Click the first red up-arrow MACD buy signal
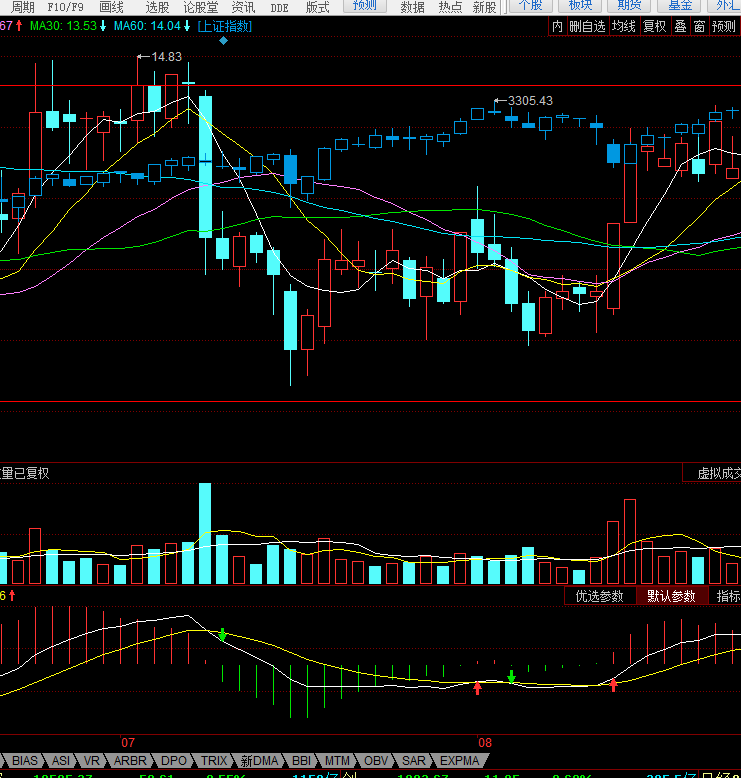Image resolution: width=741 pixels, height=778 pixels. coord(477,688)
